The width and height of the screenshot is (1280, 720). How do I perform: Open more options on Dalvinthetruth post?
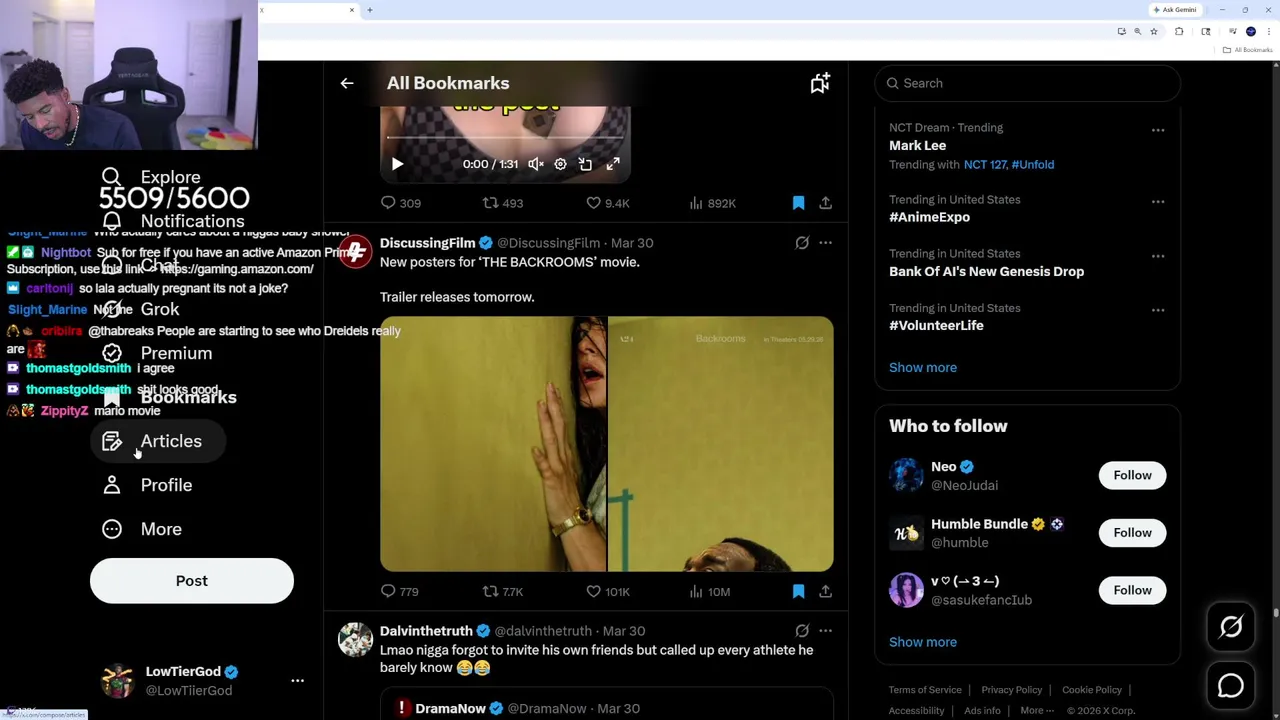pyautogui.click(x=825, y=631)
